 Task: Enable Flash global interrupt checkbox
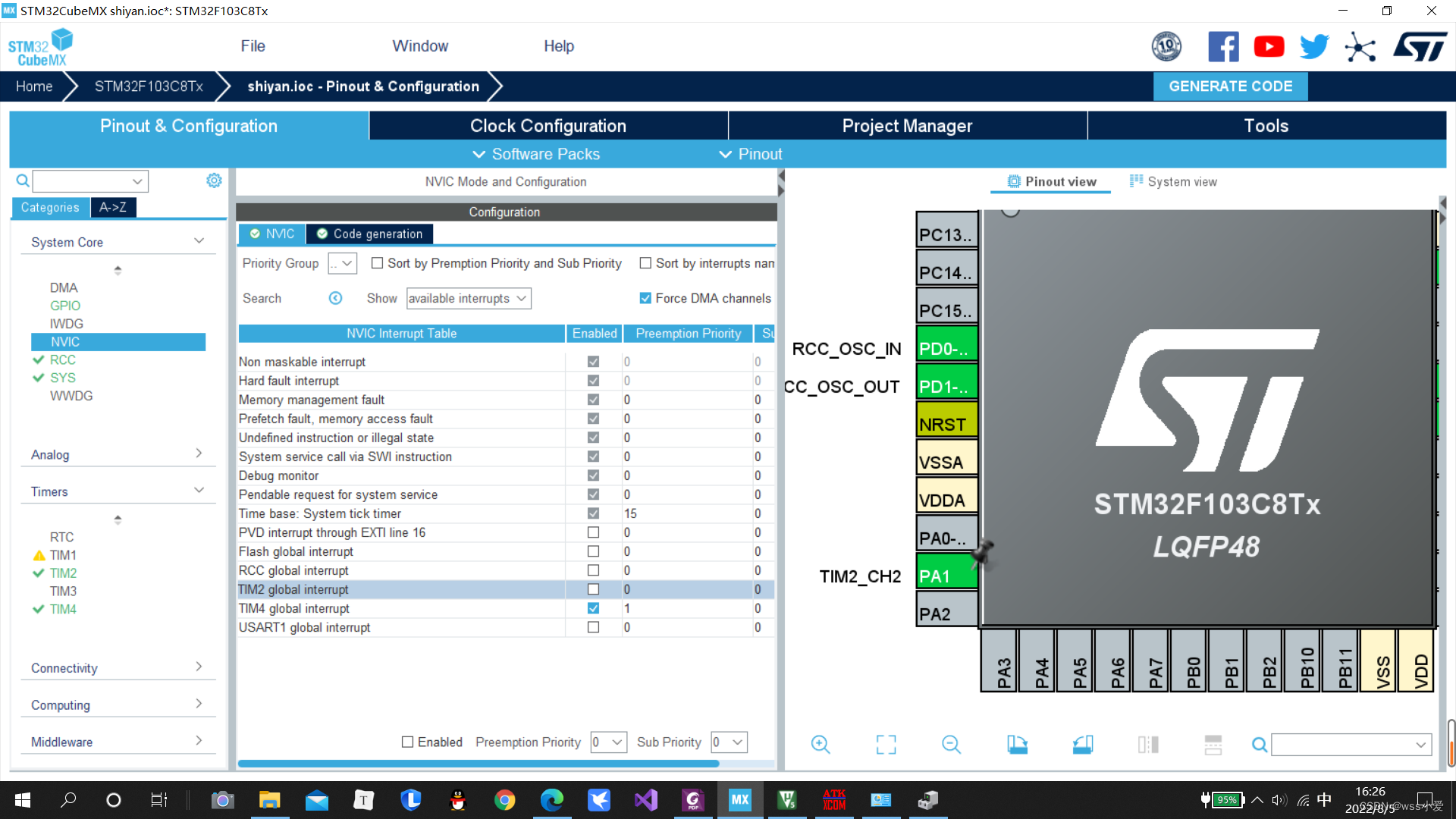(x=593, y=551)
